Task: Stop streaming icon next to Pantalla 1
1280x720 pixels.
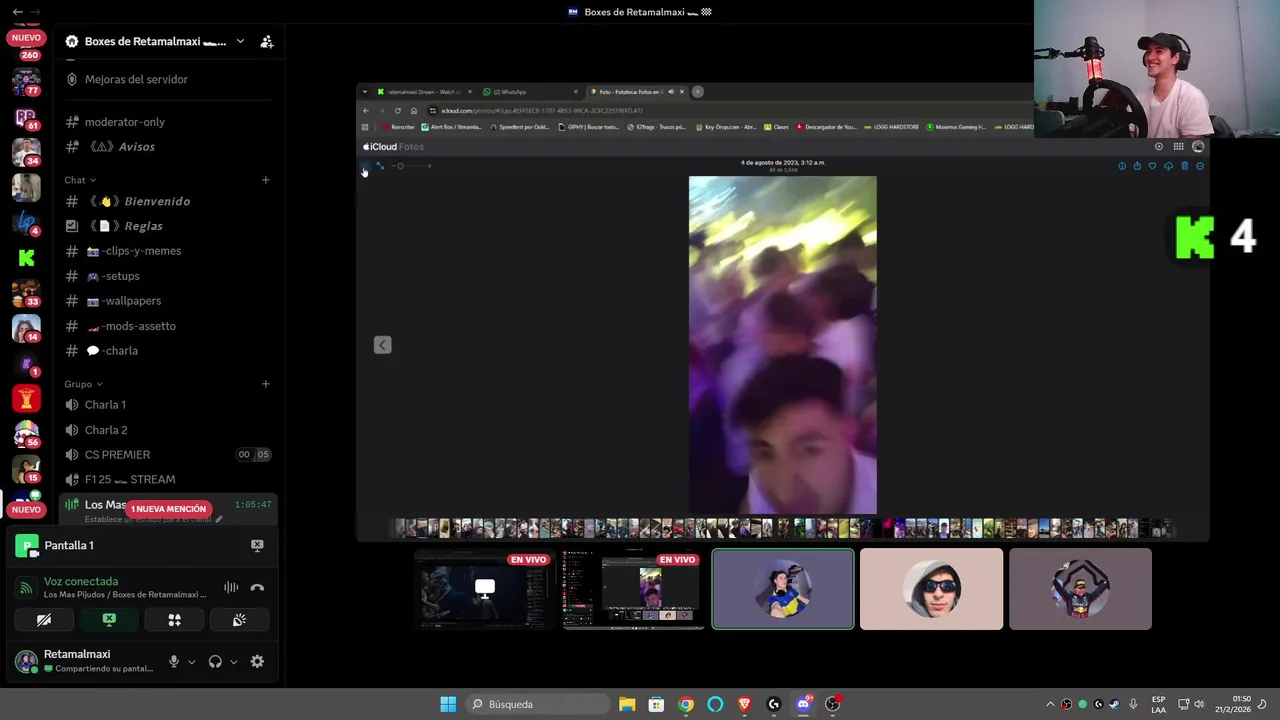Action: 257,545
